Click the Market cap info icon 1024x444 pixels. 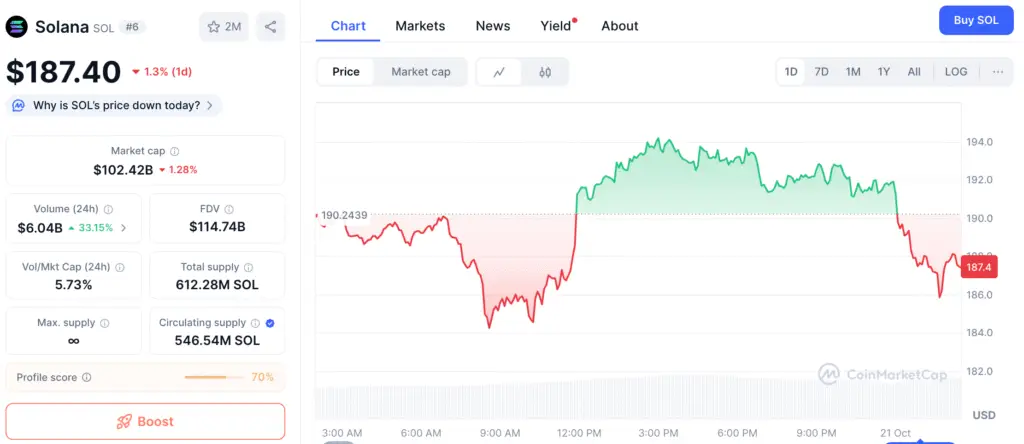tap(174, 151)
